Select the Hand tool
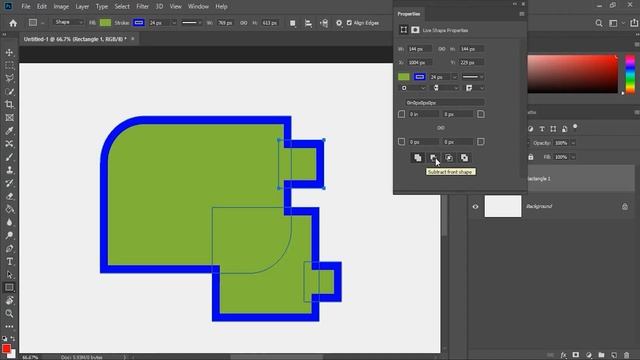The image size is (640, 360). (x=9, y=300)
